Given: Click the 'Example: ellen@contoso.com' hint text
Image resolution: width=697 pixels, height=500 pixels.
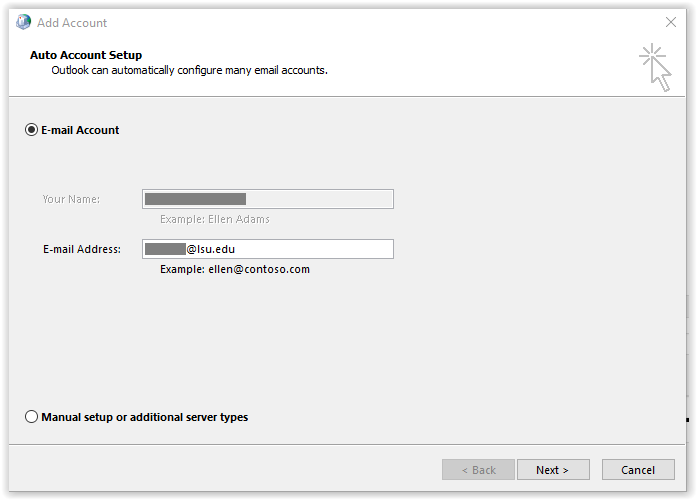Looking at the screenshot, I should coord(235,269).
